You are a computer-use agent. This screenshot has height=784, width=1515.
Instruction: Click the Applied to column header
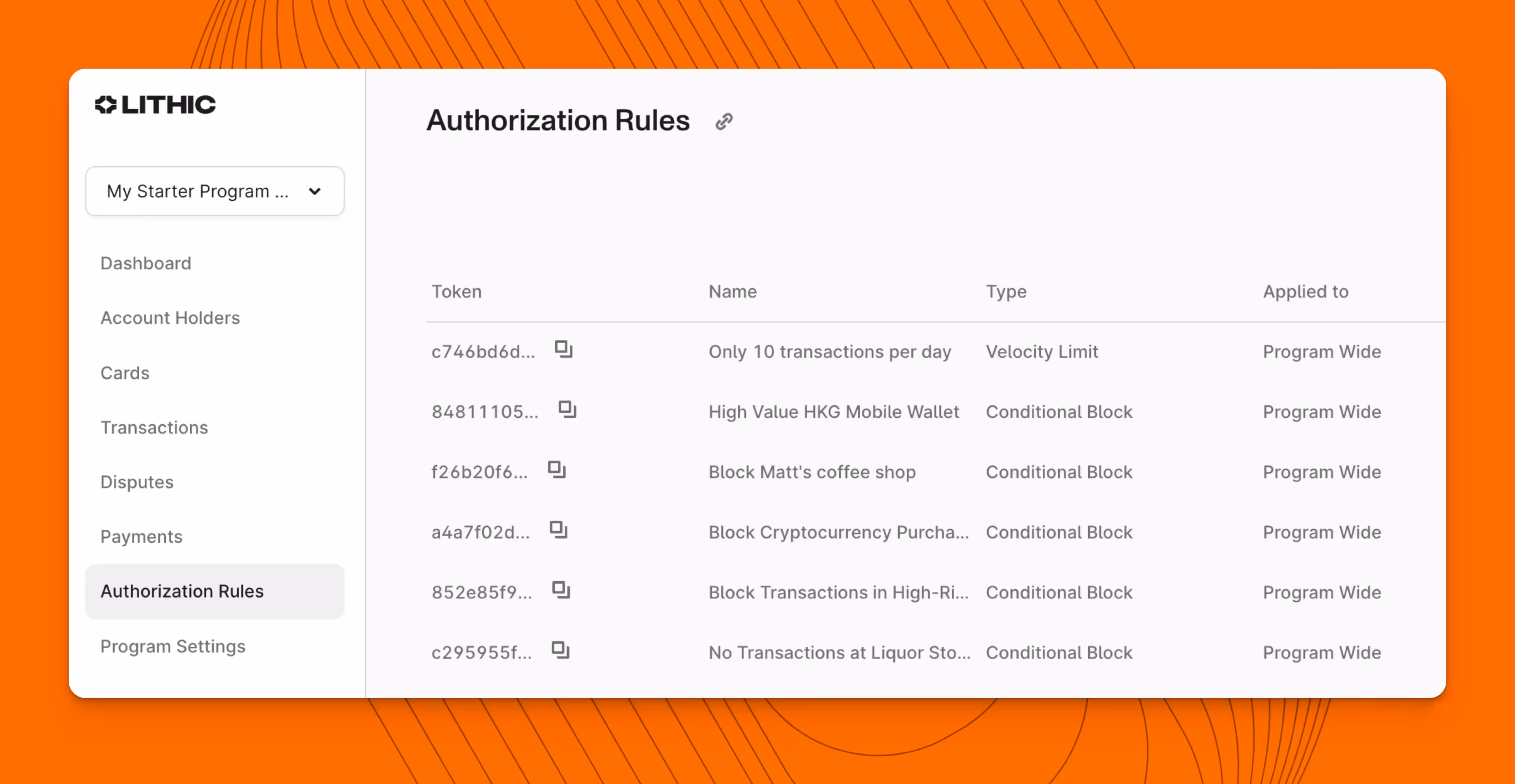(x=1306, y=292)
